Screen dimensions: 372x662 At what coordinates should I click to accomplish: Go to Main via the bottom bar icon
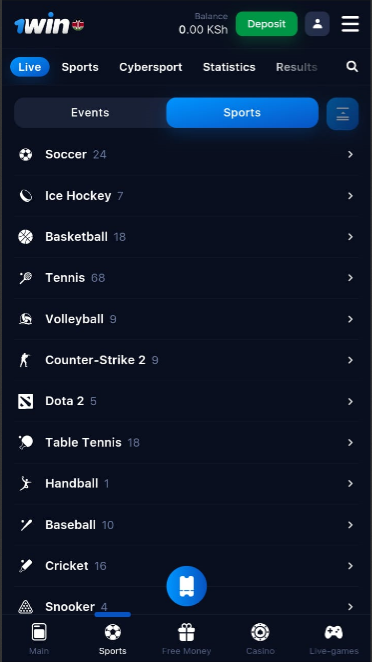[x=39, y=632]
